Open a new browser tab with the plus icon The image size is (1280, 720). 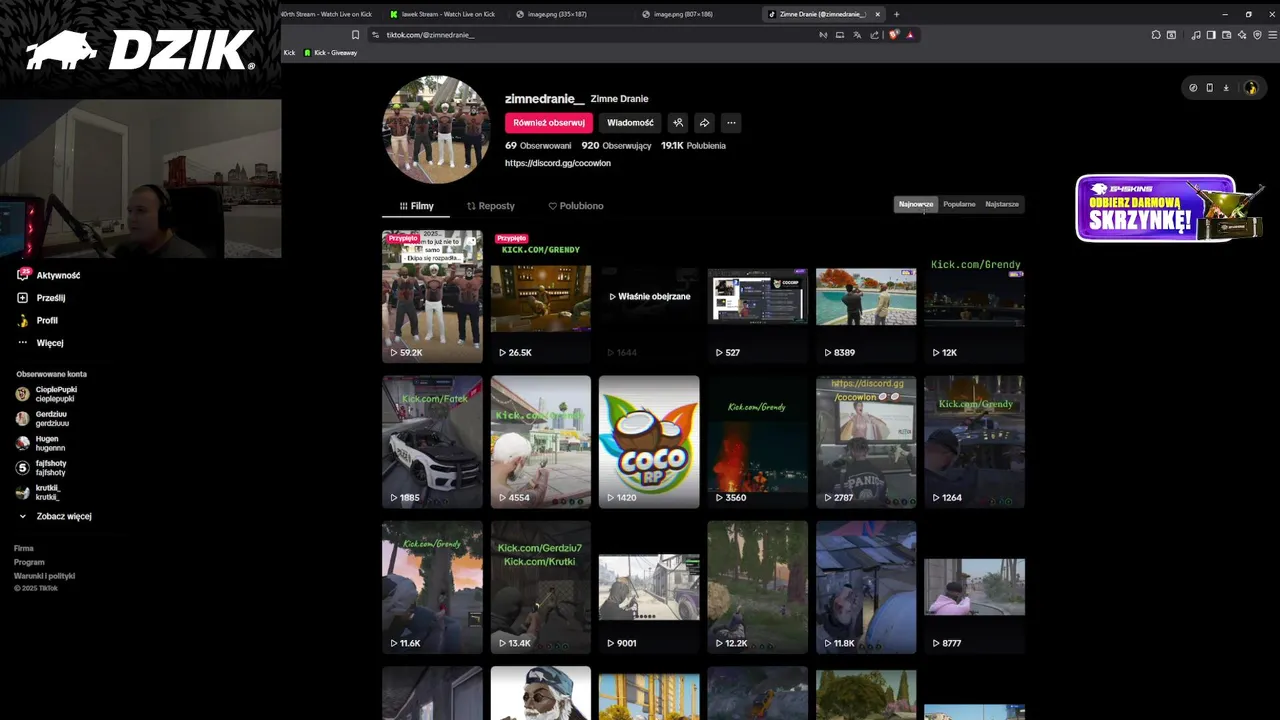click(x=896, y=14)
